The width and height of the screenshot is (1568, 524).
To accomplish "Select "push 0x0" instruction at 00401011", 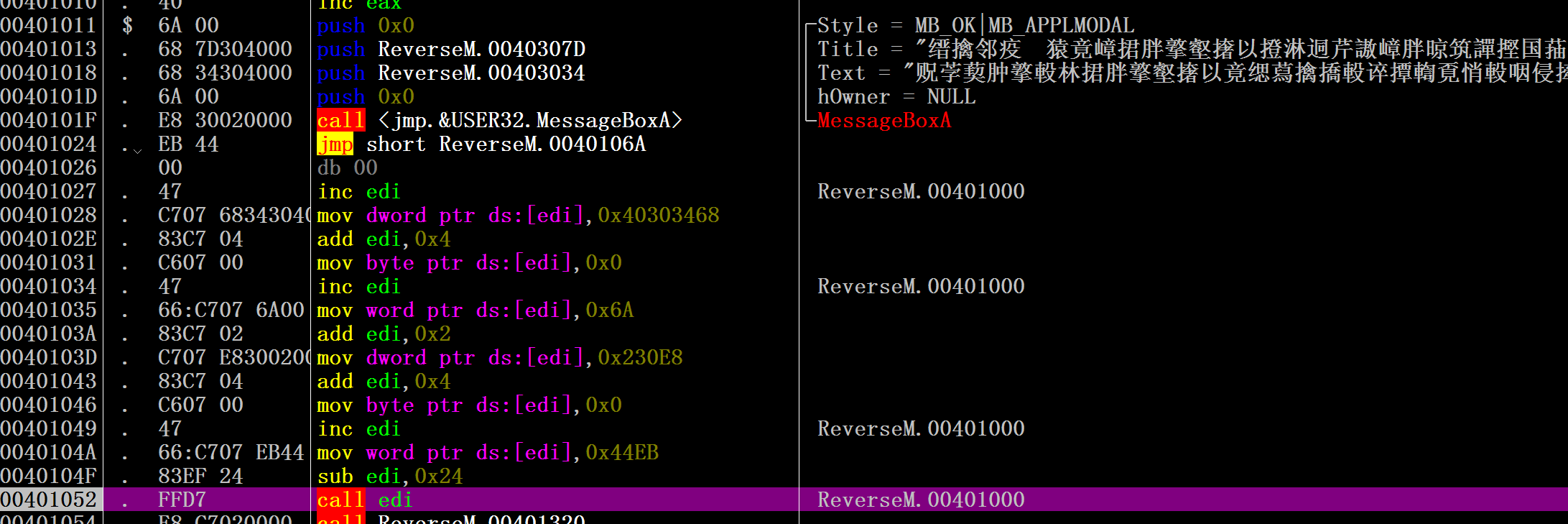I will [366, 26].
